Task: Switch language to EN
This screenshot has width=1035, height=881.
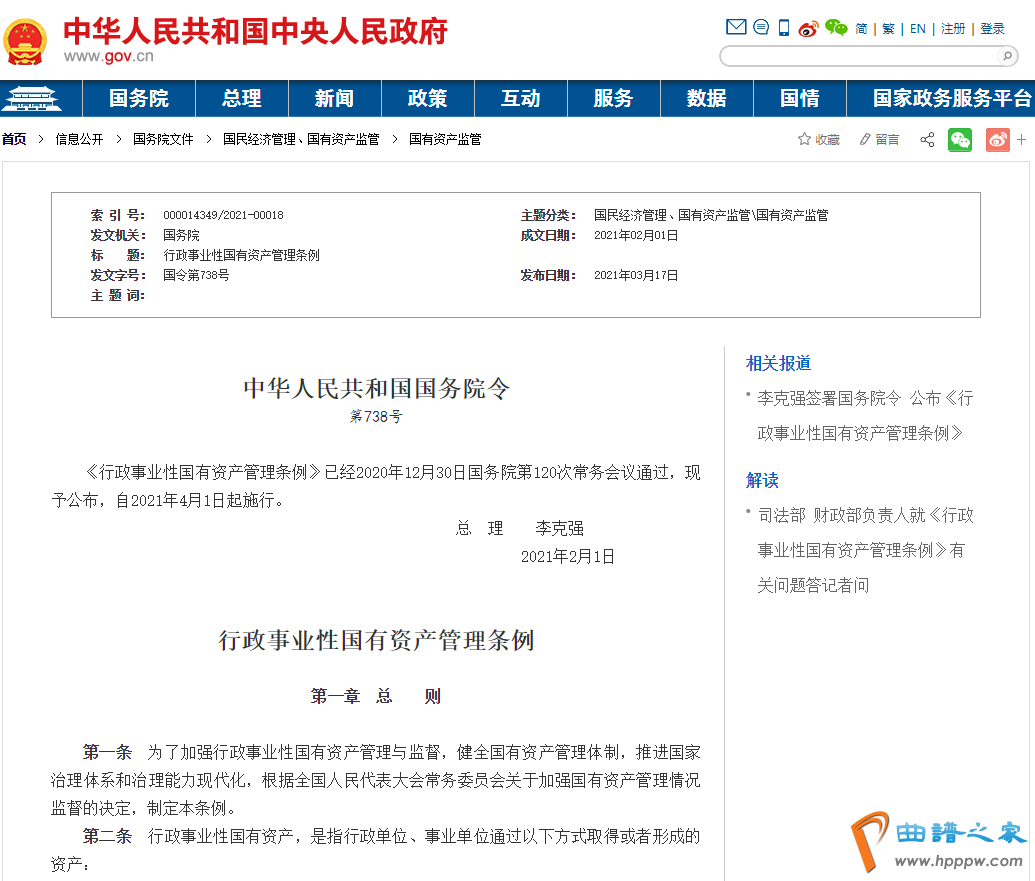Action: point(917,29)
